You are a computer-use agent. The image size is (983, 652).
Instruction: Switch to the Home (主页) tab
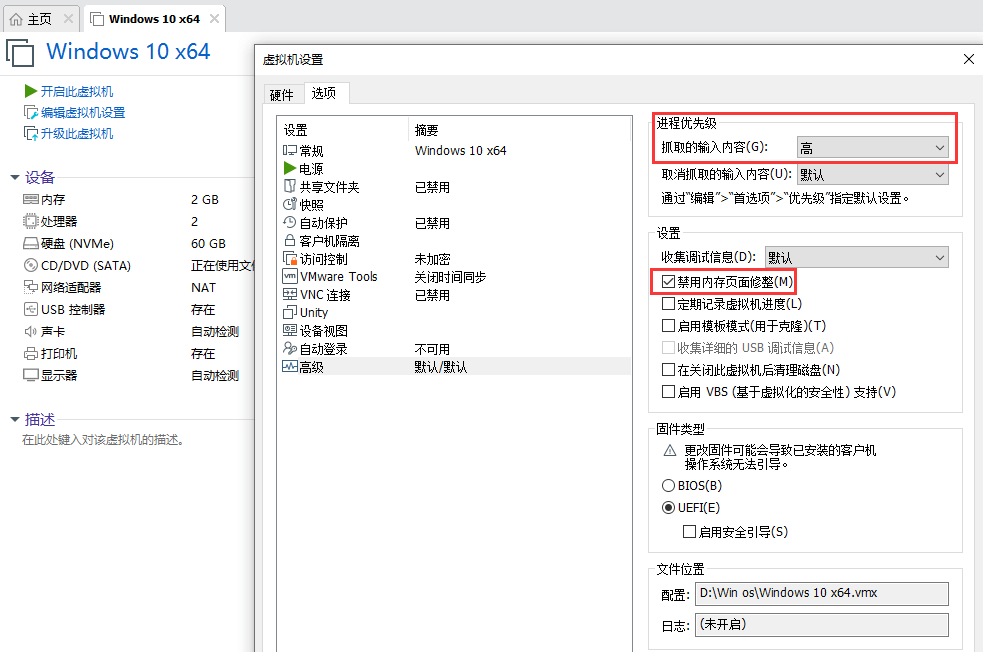point(38,19)
